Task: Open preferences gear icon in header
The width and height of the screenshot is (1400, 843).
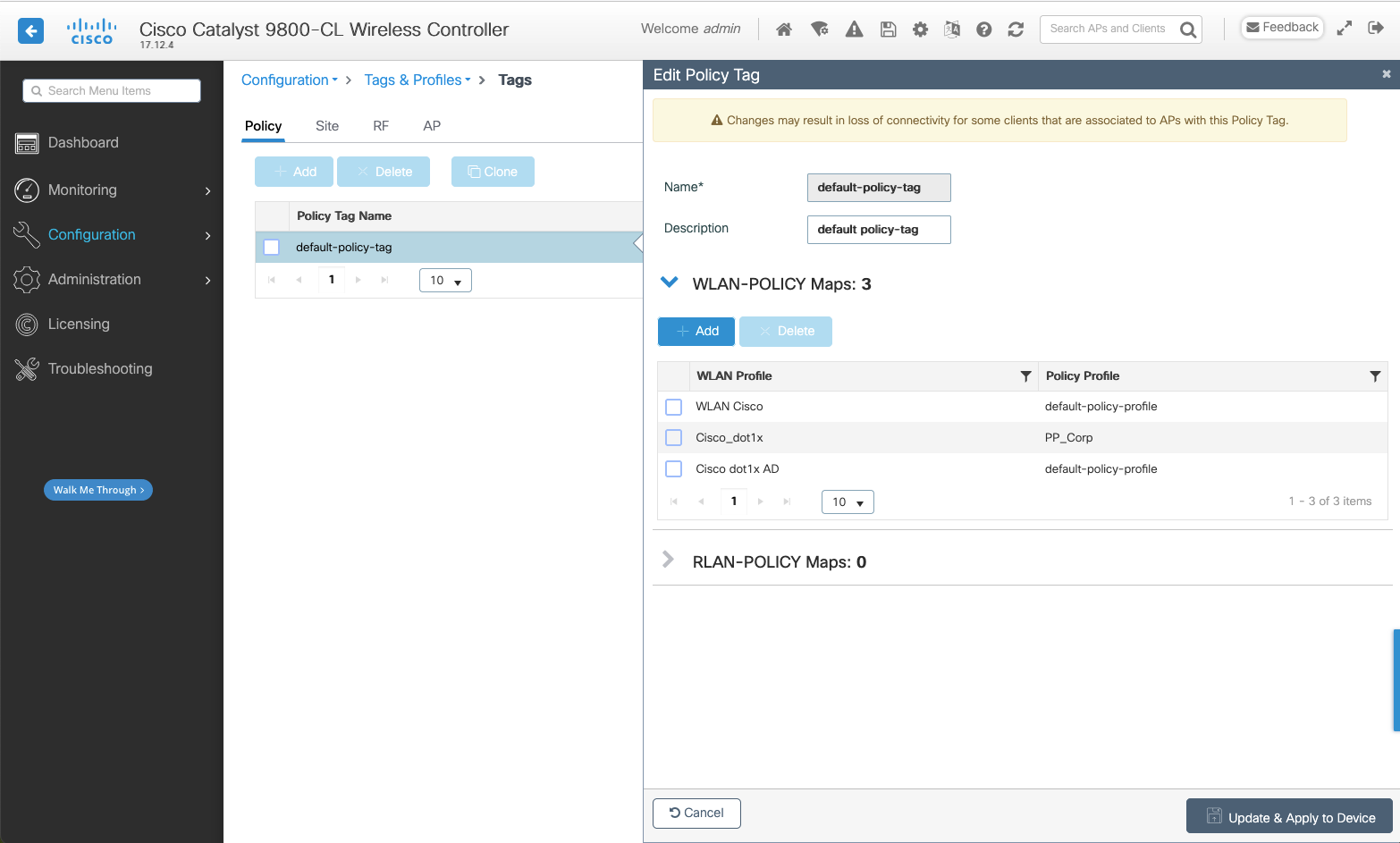Action: 920,30
